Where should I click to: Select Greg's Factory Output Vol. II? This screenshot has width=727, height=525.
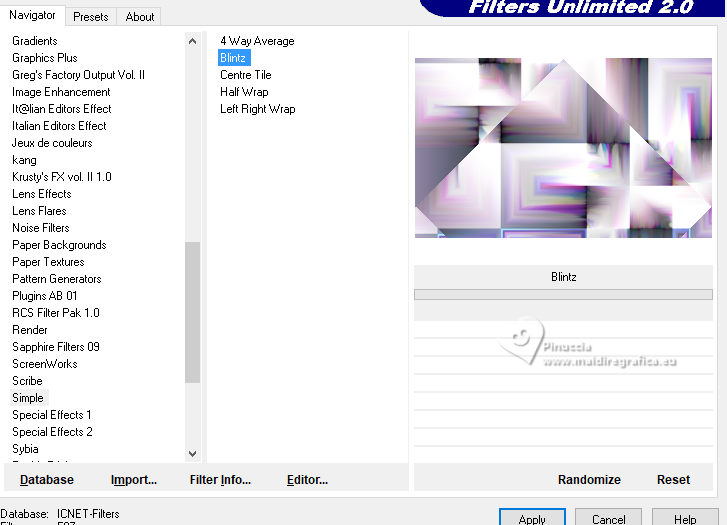[x=78, y=75]
